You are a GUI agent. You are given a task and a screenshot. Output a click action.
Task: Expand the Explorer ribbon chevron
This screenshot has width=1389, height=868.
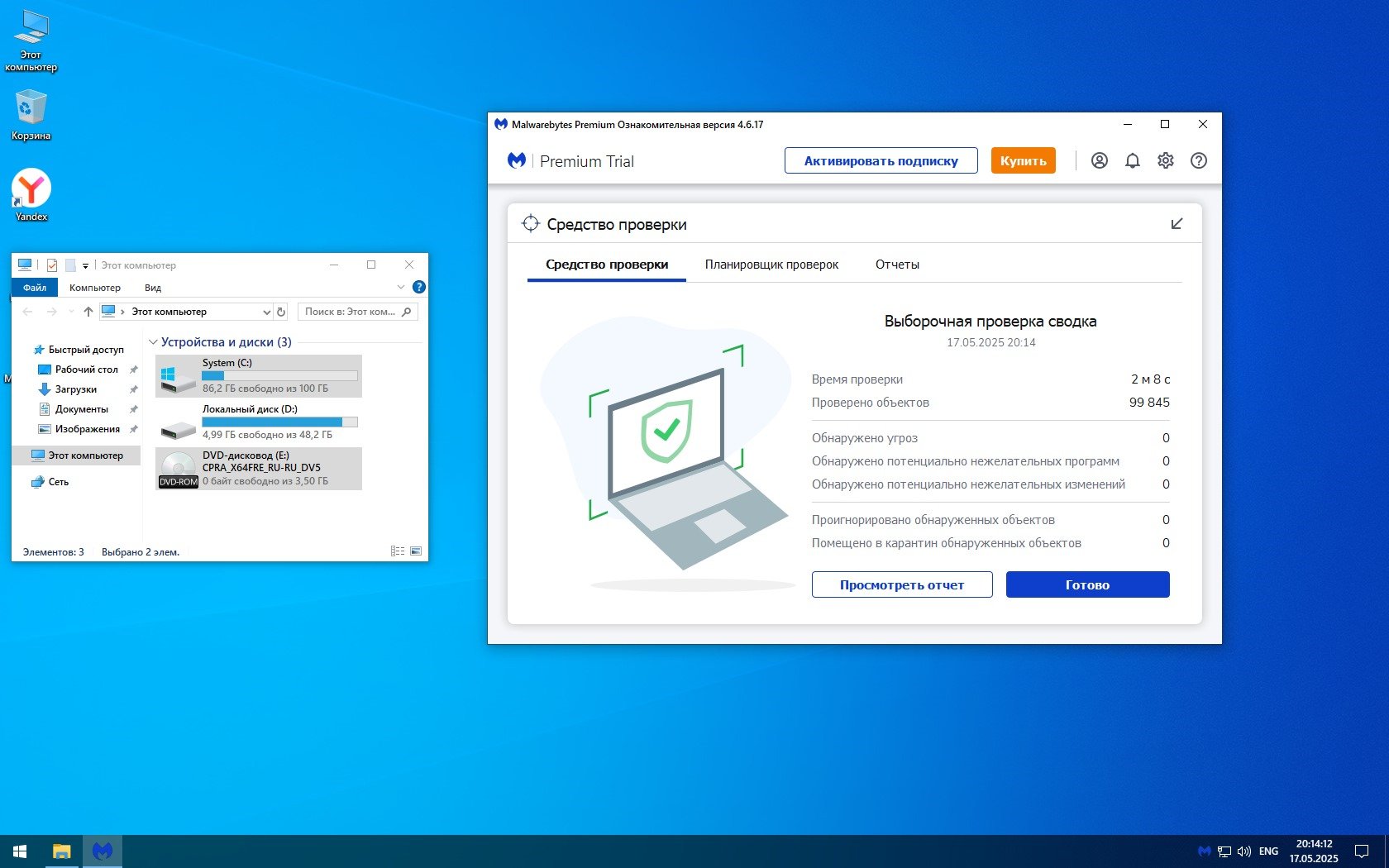coord(401,287)
